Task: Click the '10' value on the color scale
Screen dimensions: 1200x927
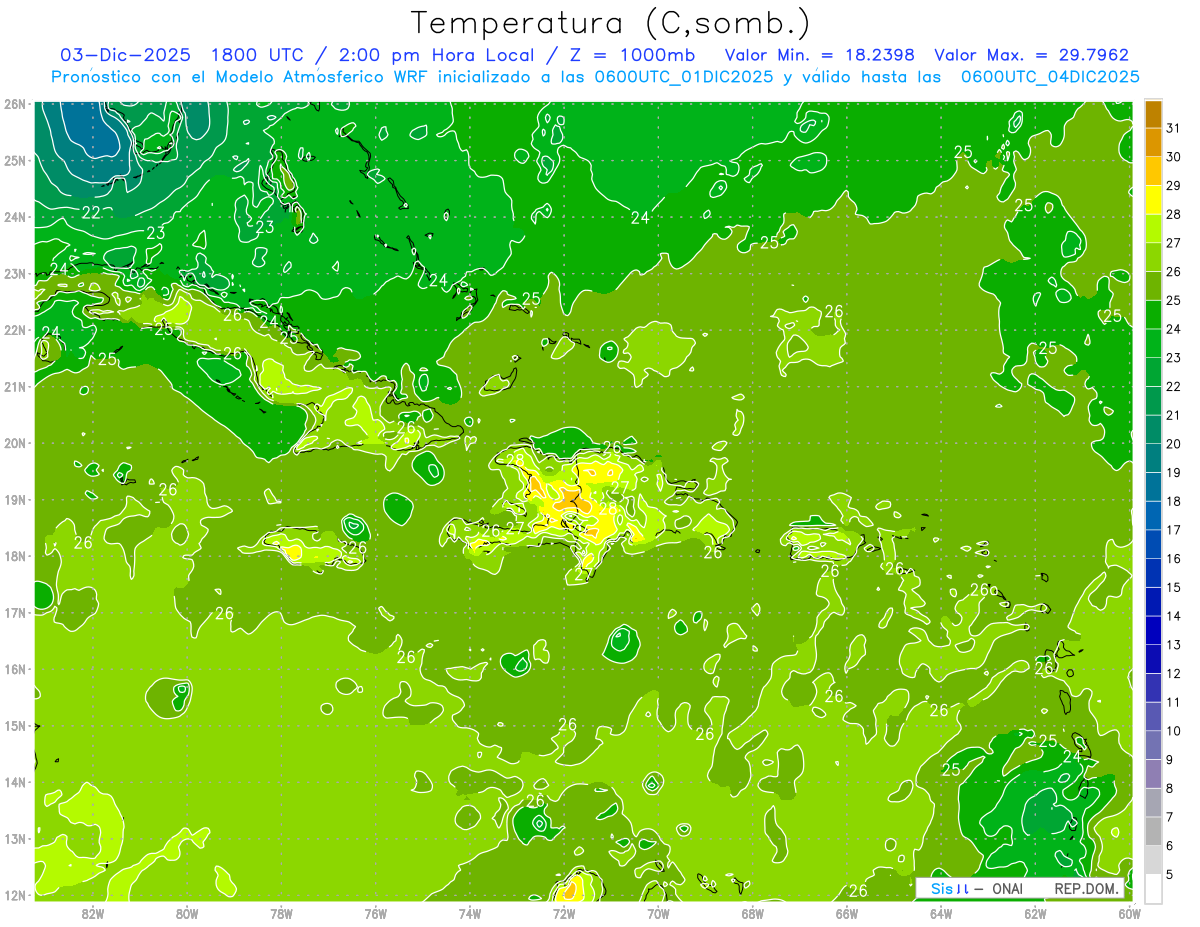Action: [1174, 731]
